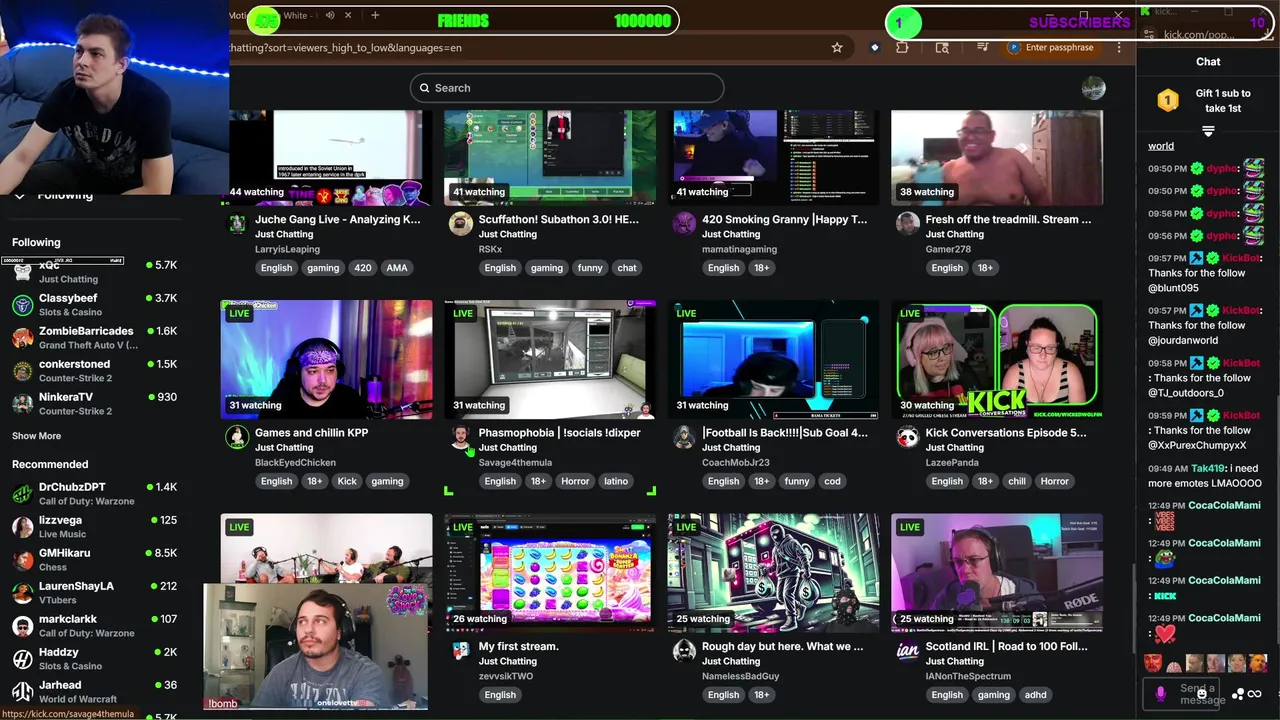
Task: Watch the Rough day but here thumbnail
Action: point(774,573)
